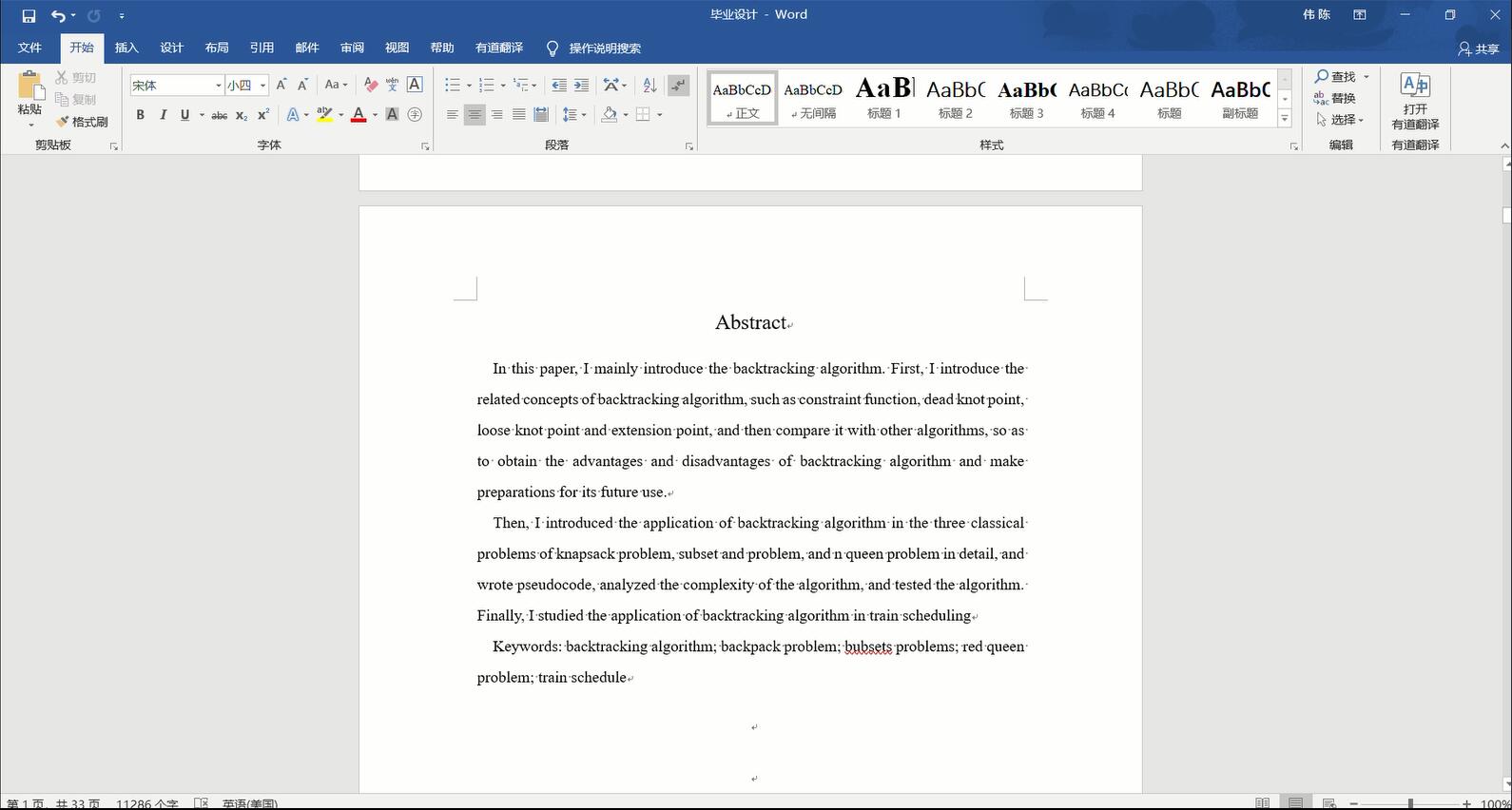Viewport: 1512px width, 810px height.
Task: Click the Copy (复制) button
Action: (x=76, y=100)
